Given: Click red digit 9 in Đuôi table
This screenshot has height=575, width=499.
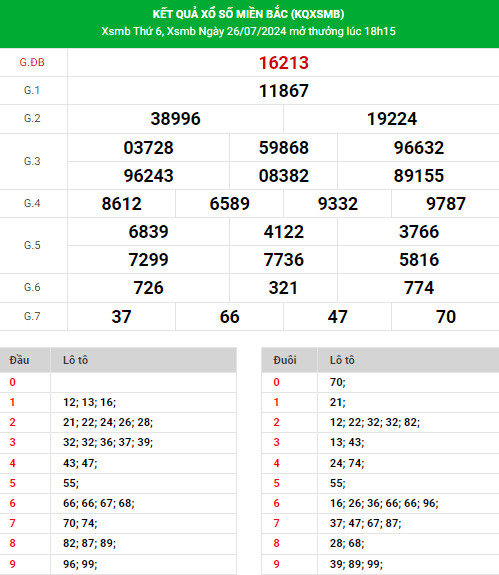Looking at the screenshot, I should click(x=276, y=564).
